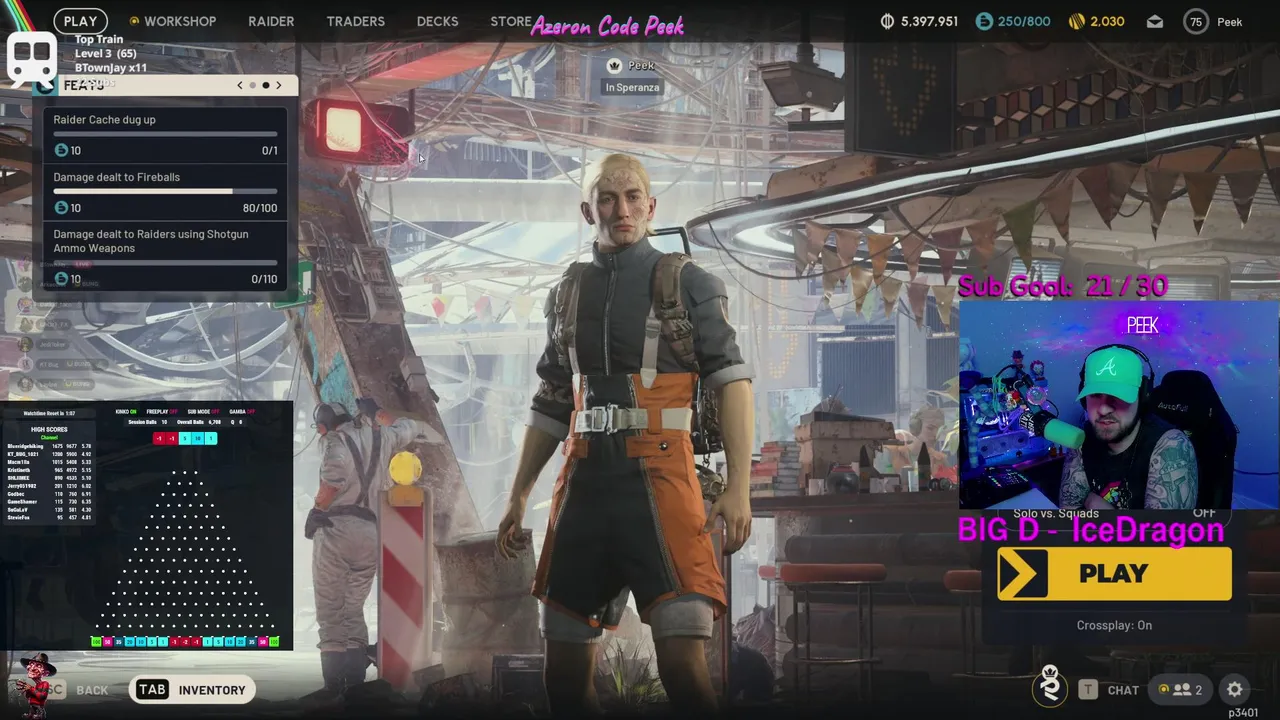Click the crown icon next to Peek
The height and width of the screenshot is (720, 1280).
(x=615, y=65)
